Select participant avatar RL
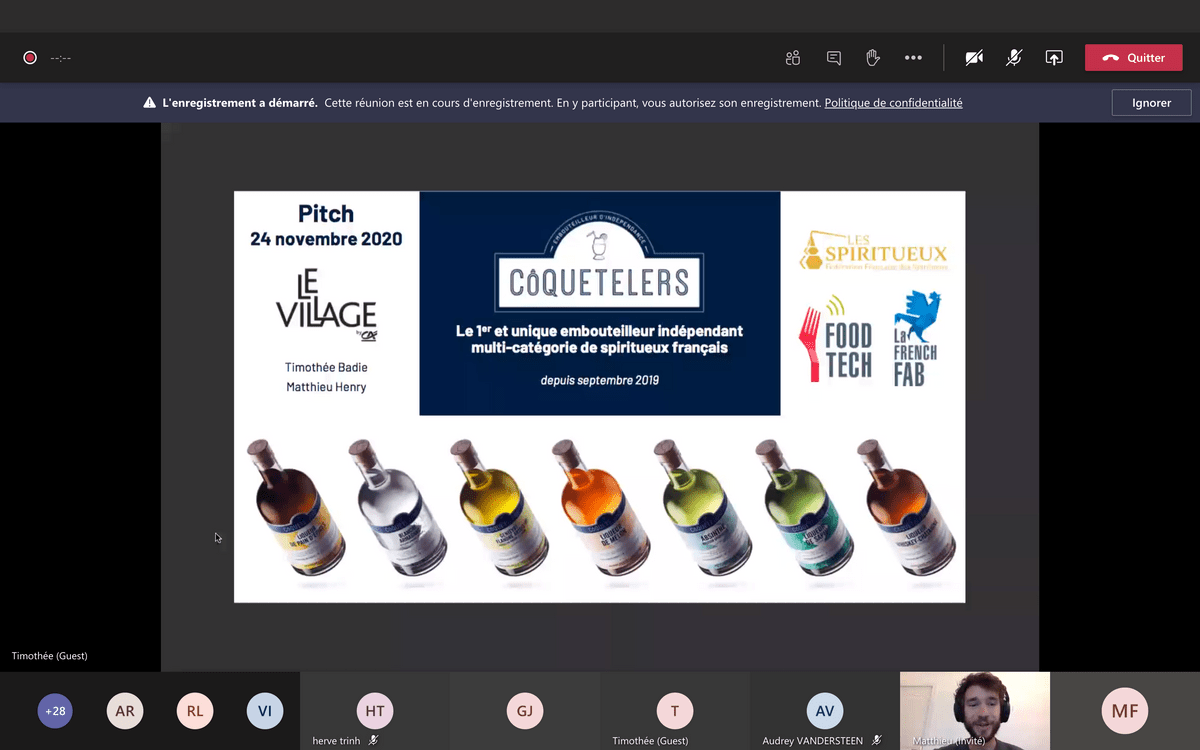This screenshot has width=1200, height=750. point(195,711)
